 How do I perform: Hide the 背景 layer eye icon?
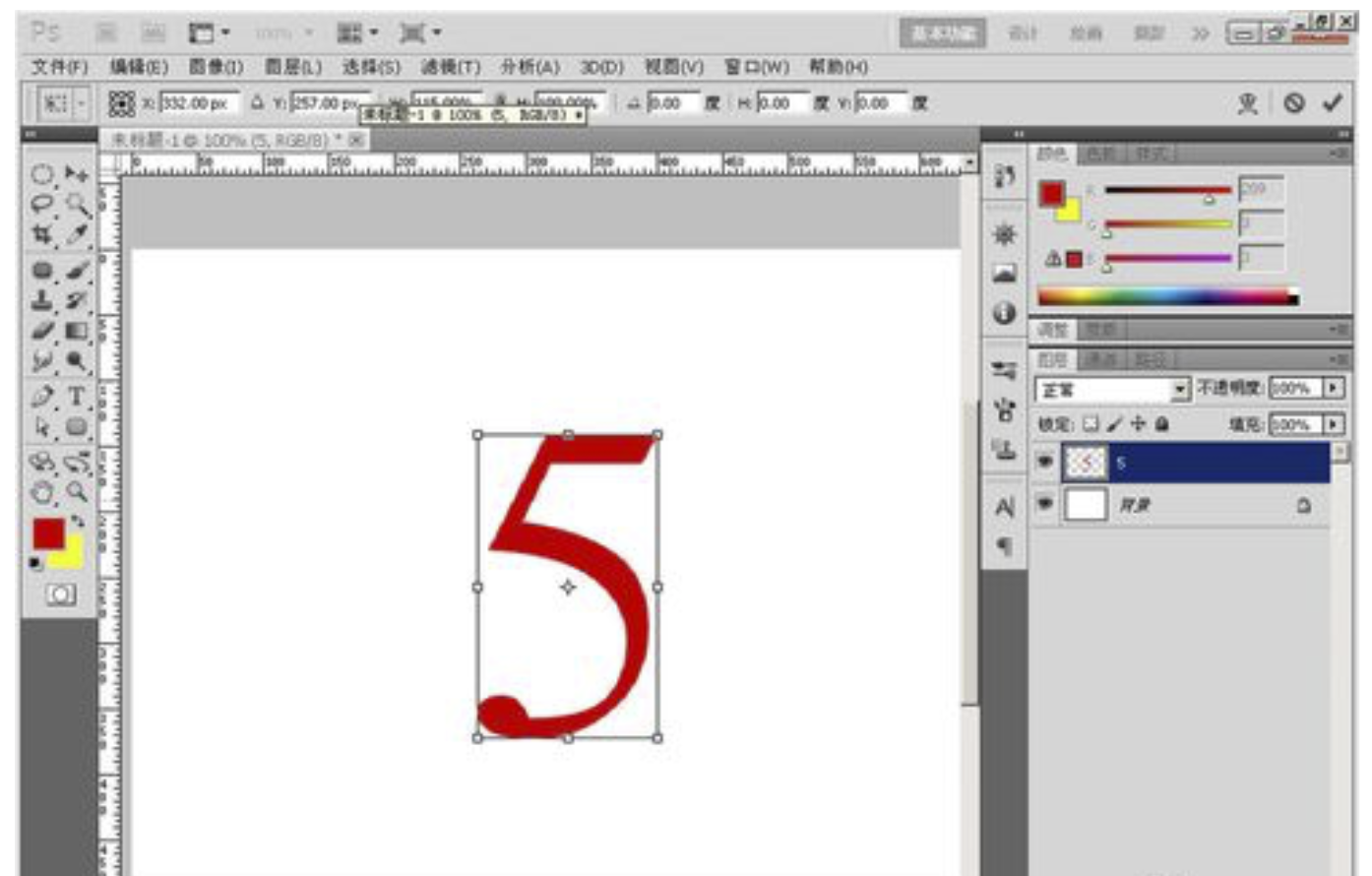tap(1045, 504)
